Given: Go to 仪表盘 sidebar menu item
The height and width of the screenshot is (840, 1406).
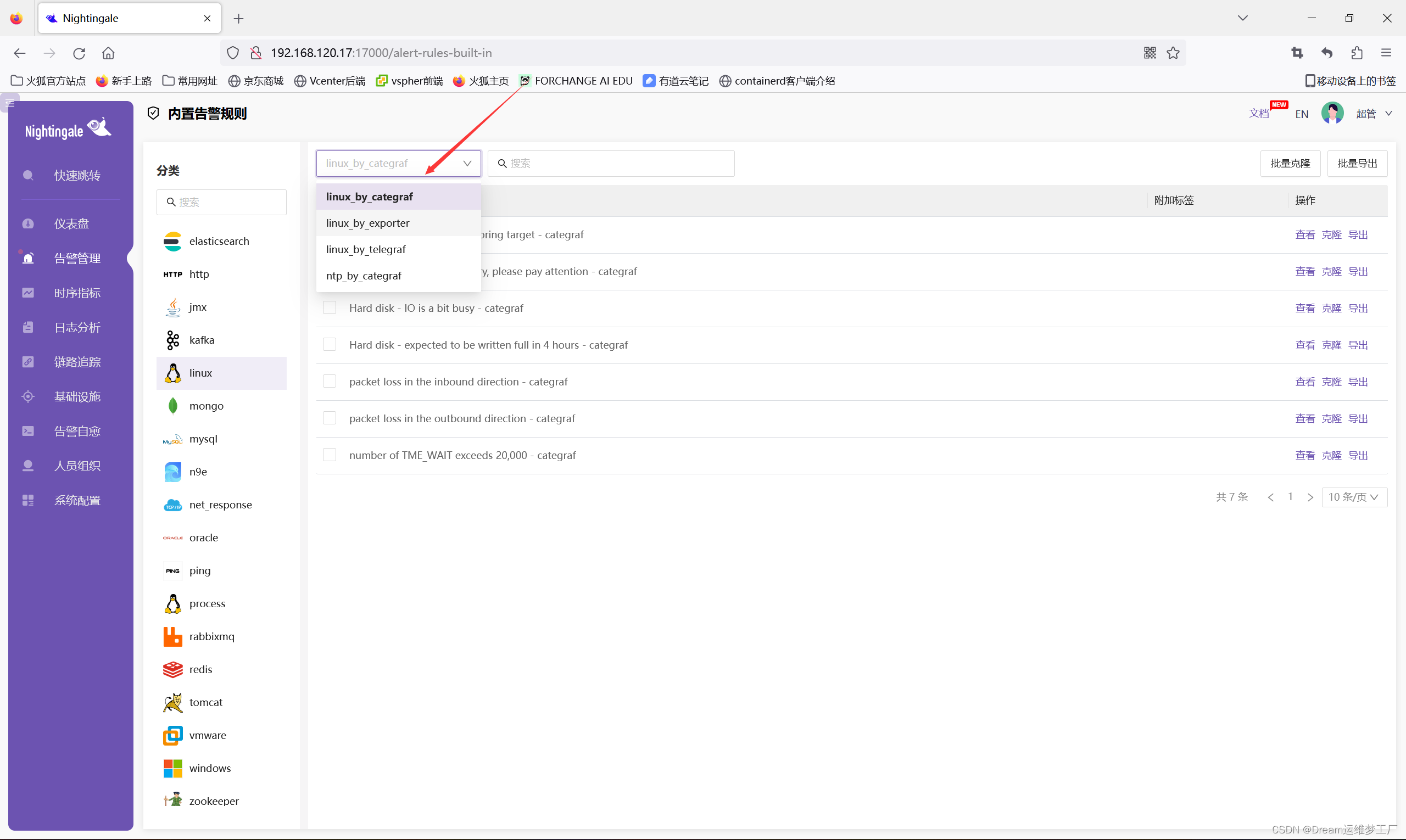Looking at the screenshot, I should (71, 224).
